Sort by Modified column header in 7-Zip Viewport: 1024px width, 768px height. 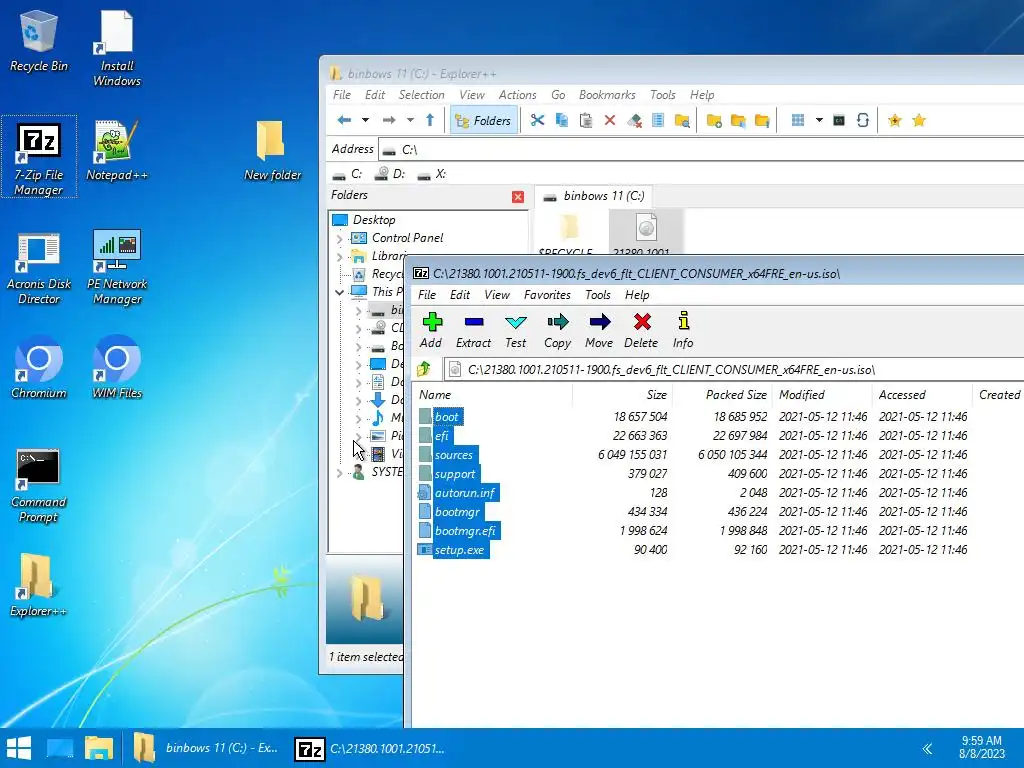822,394
